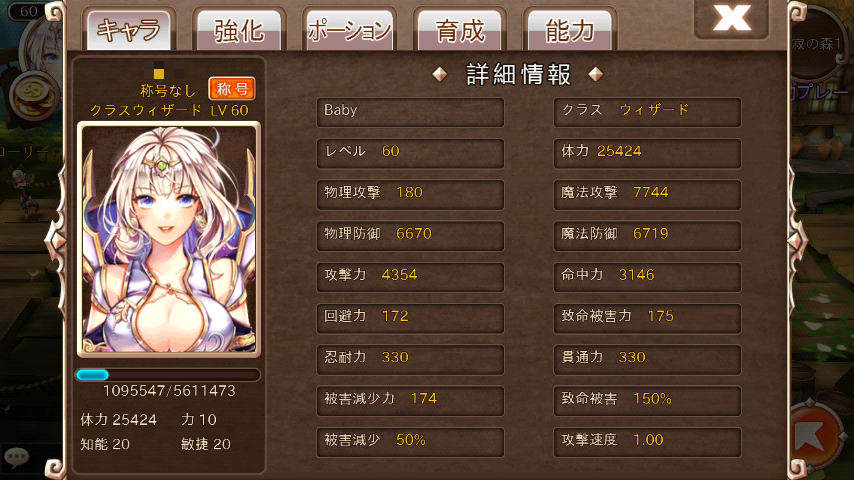The height and width of the screenshot is (480, 854).
Task: Select the yellow page indicator square
Action: pyautogui.click(x=158, y=74)
